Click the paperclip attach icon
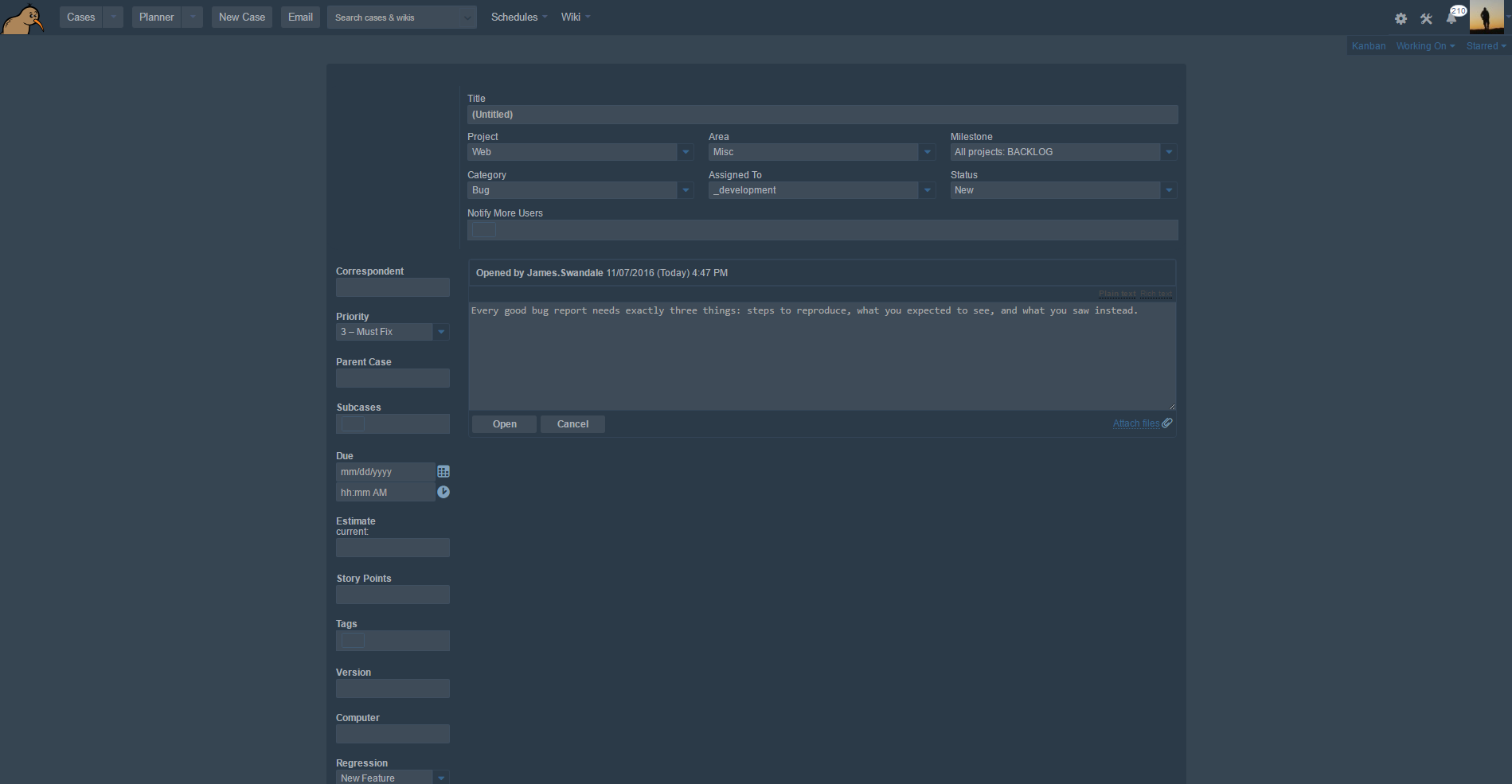1512x784 pixels. click(x=1167, y=423)
